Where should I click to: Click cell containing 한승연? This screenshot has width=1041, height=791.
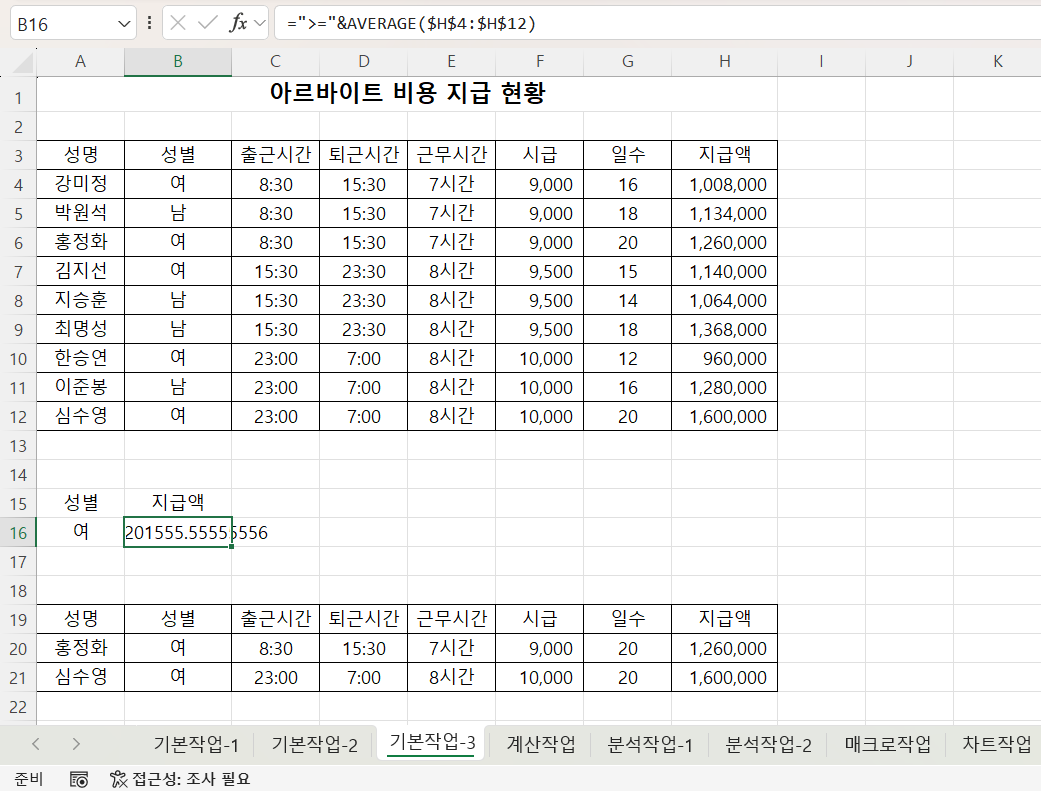[x=80, y=358]
